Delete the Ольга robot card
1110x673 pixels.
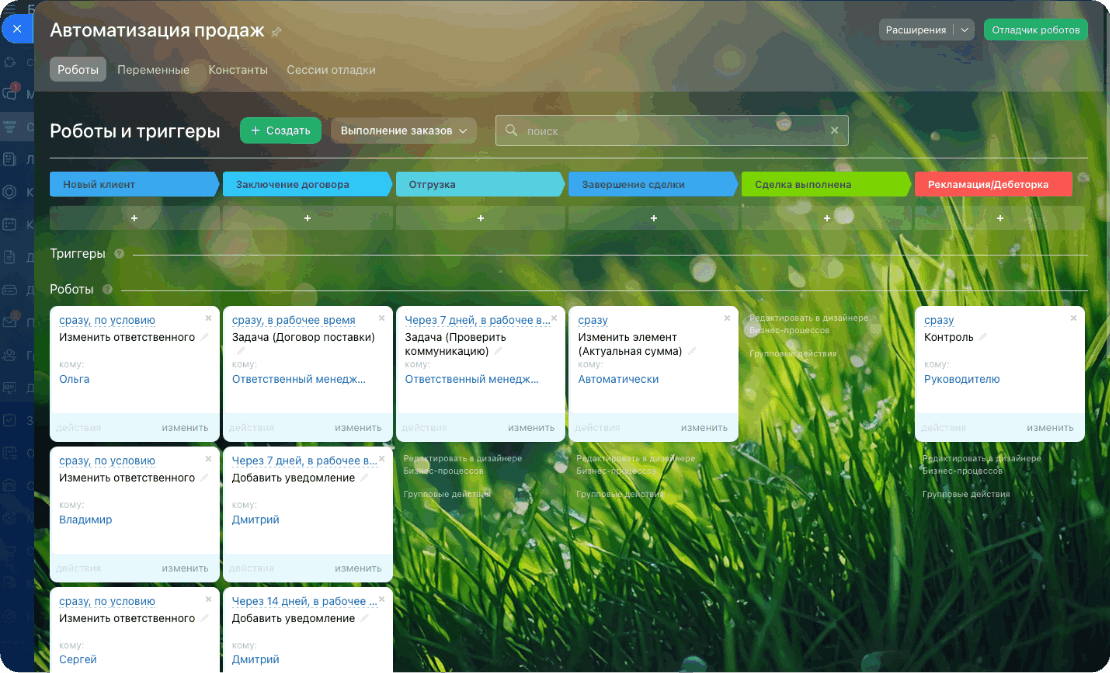(x=209, y=318)
